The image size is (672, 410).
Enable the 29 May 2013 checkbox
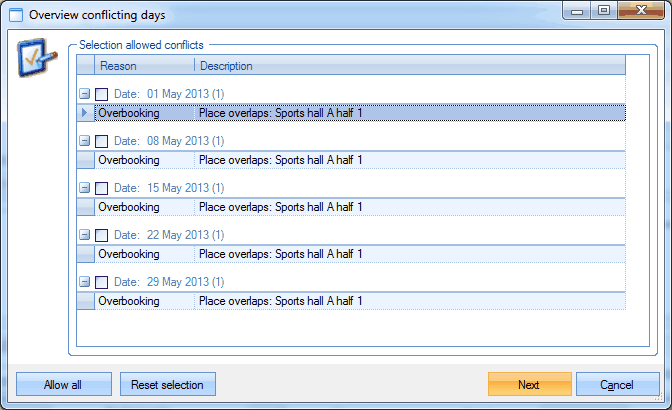[102, 282]
